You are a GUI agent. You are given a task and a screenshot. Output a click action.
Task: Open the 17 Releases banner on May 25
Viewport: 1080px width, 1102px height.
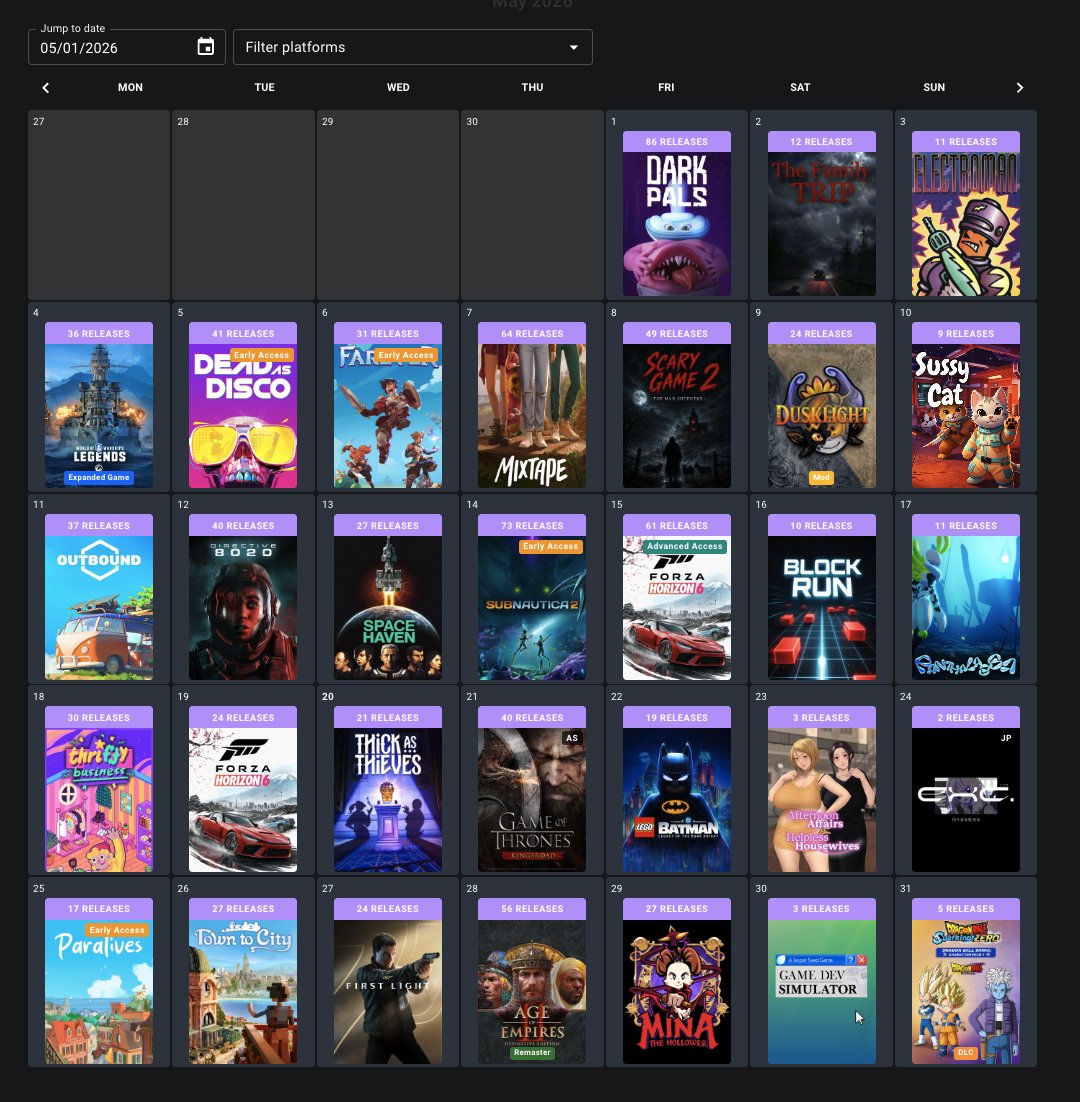pyautogui.click(x=98, y=909)
